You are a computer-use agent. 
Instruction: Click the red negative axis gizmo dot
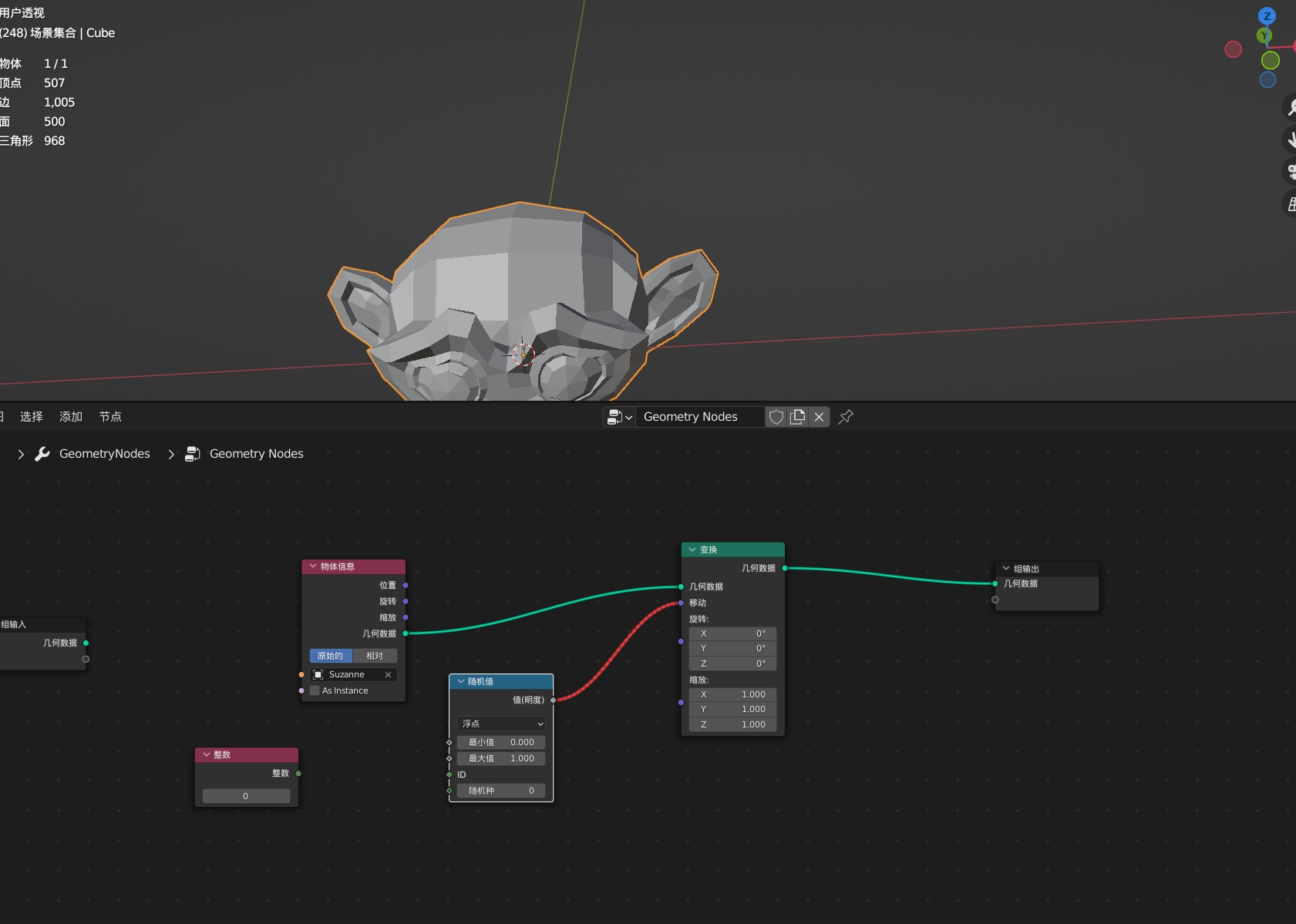pyautogui.click(x=1234, y=49)
